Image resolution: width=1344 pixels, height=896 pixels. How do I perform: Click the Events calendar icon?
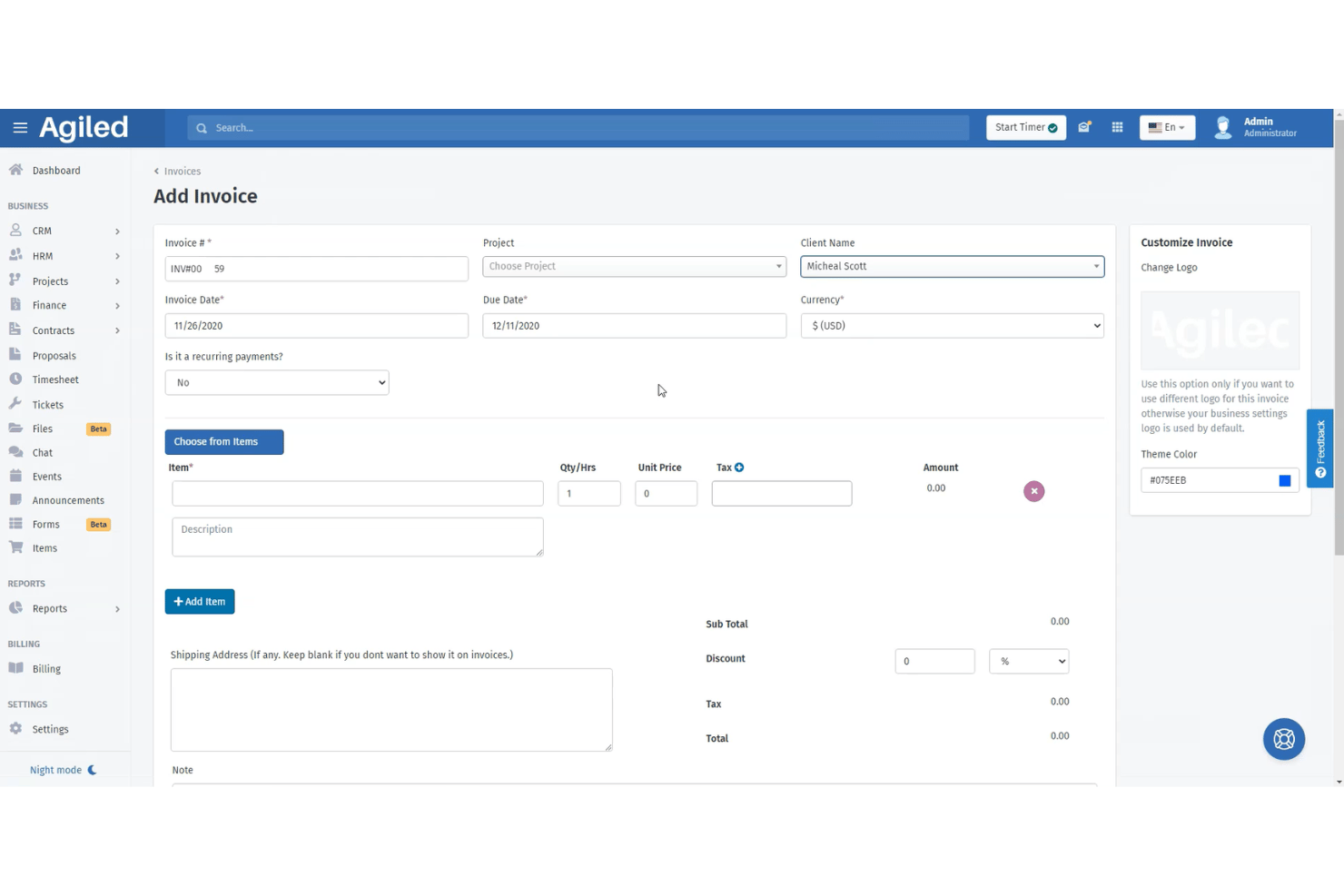pos(15,476)
